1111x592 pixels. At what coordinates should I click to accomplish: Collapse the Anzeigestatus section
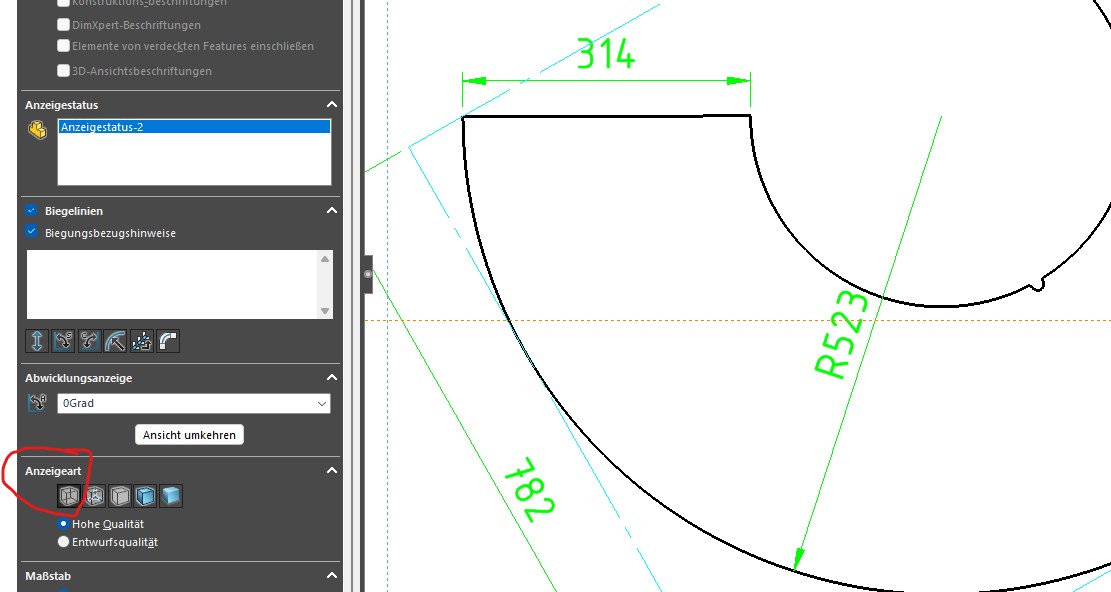click(332, 105)
